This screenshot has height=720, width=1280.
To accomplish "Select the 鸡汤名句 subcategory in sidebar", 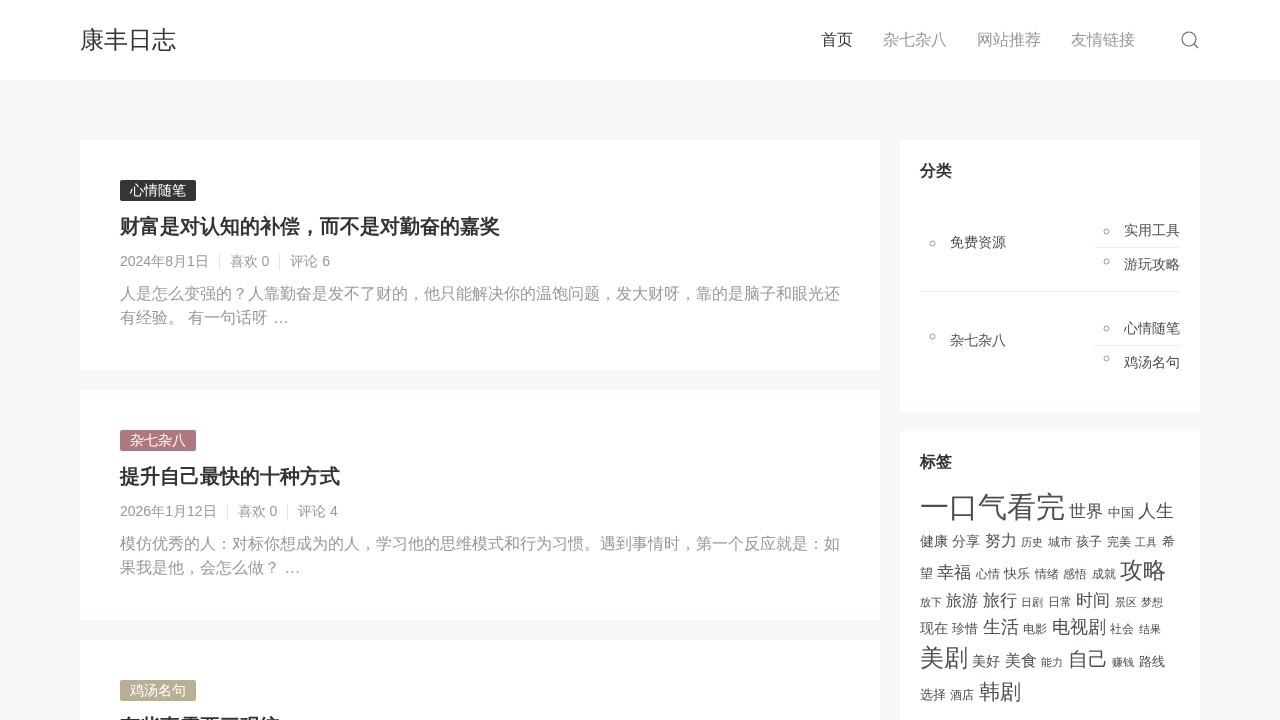I will point(1151,363).
